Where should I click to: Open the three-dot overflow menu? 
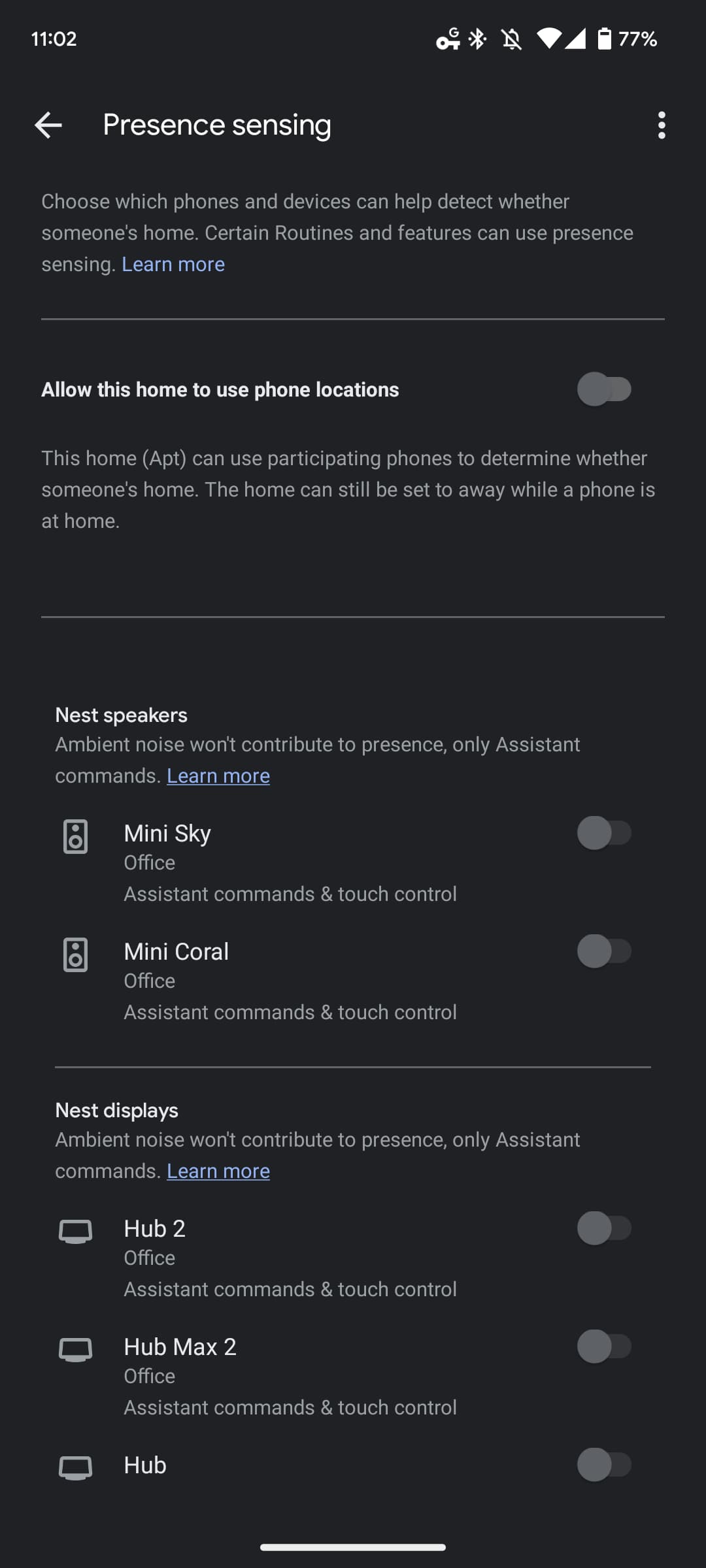click(662, 125)
